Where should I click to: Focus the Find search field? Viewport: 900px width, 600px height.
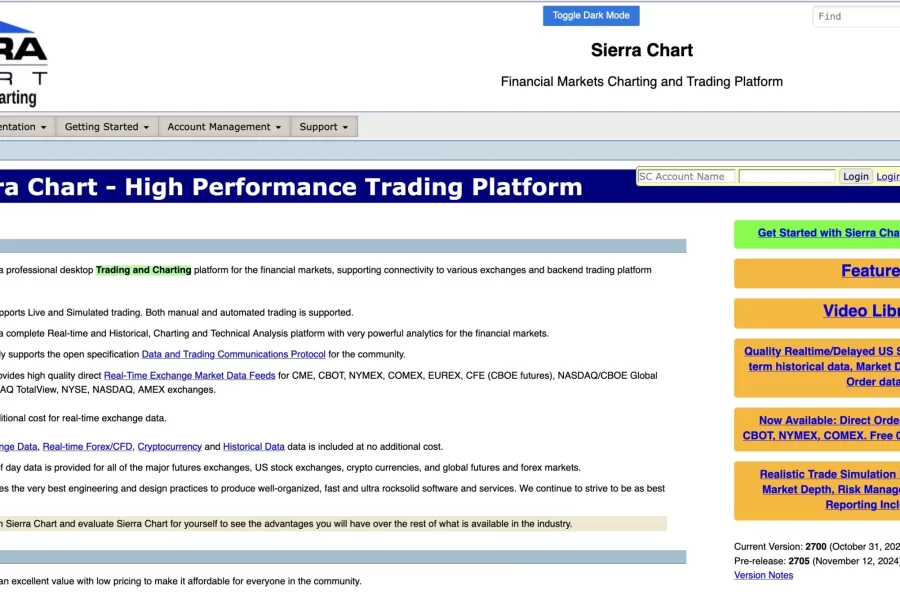856,17
